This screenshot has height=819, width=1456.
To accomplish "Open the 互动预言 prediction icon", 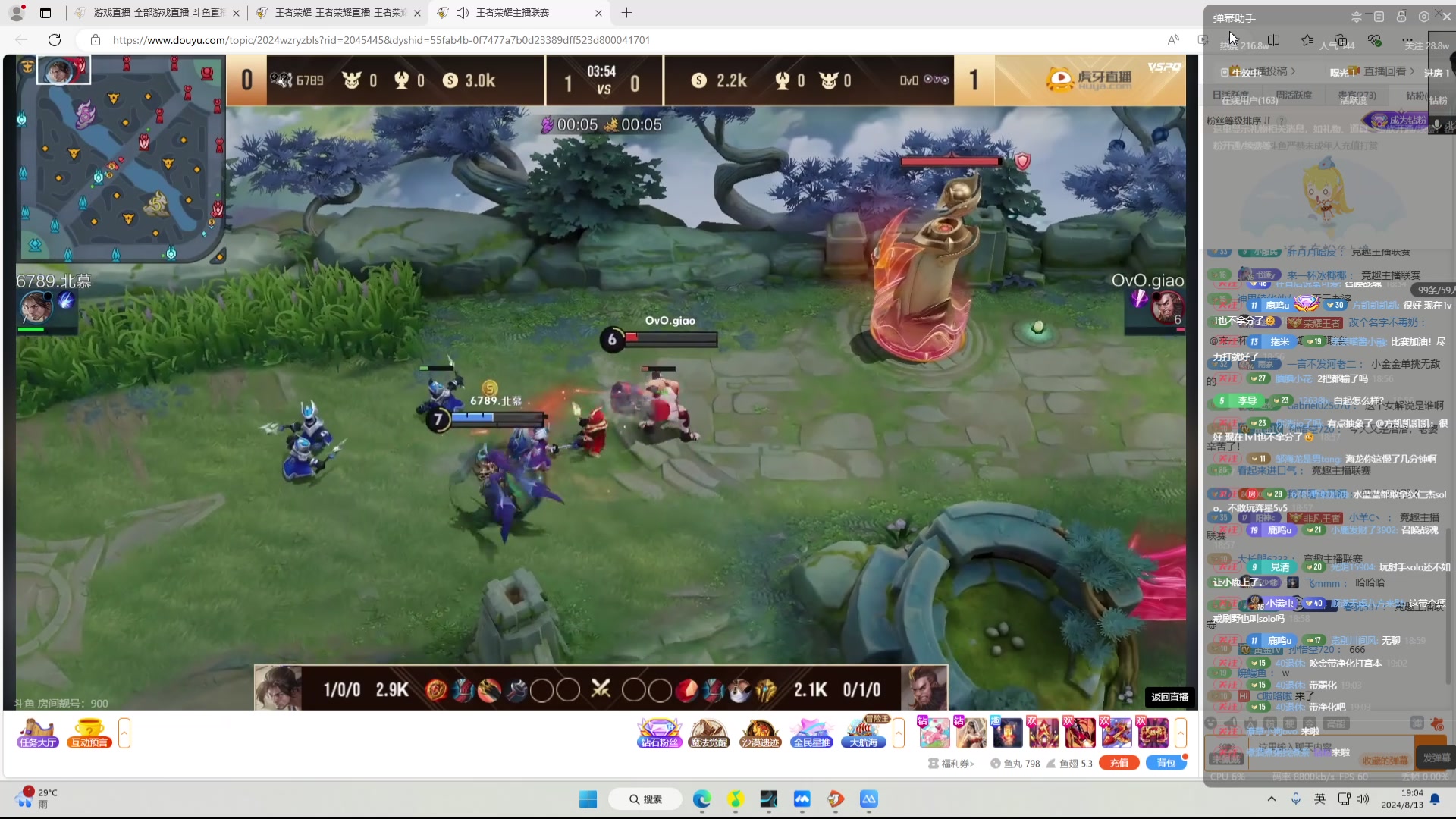I will click(x=89, y=733).
